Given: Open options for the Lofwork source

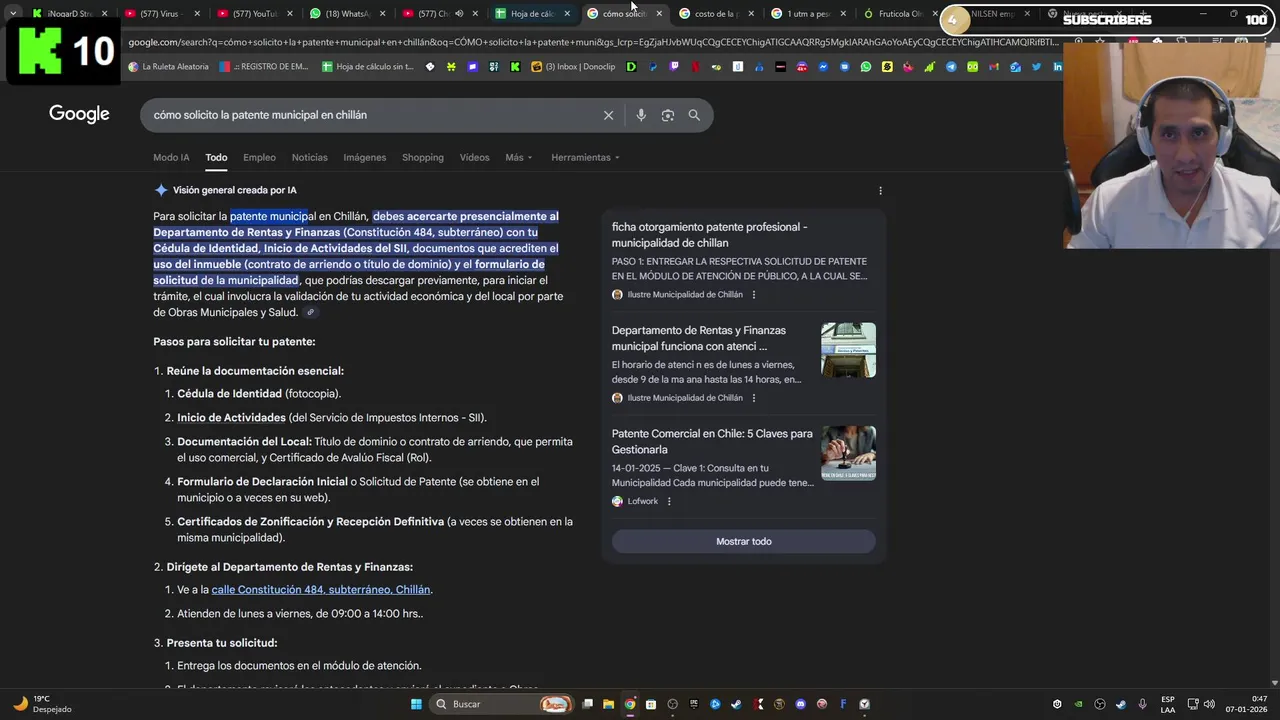Looking at the screenshot, I should tap(669, 501).
